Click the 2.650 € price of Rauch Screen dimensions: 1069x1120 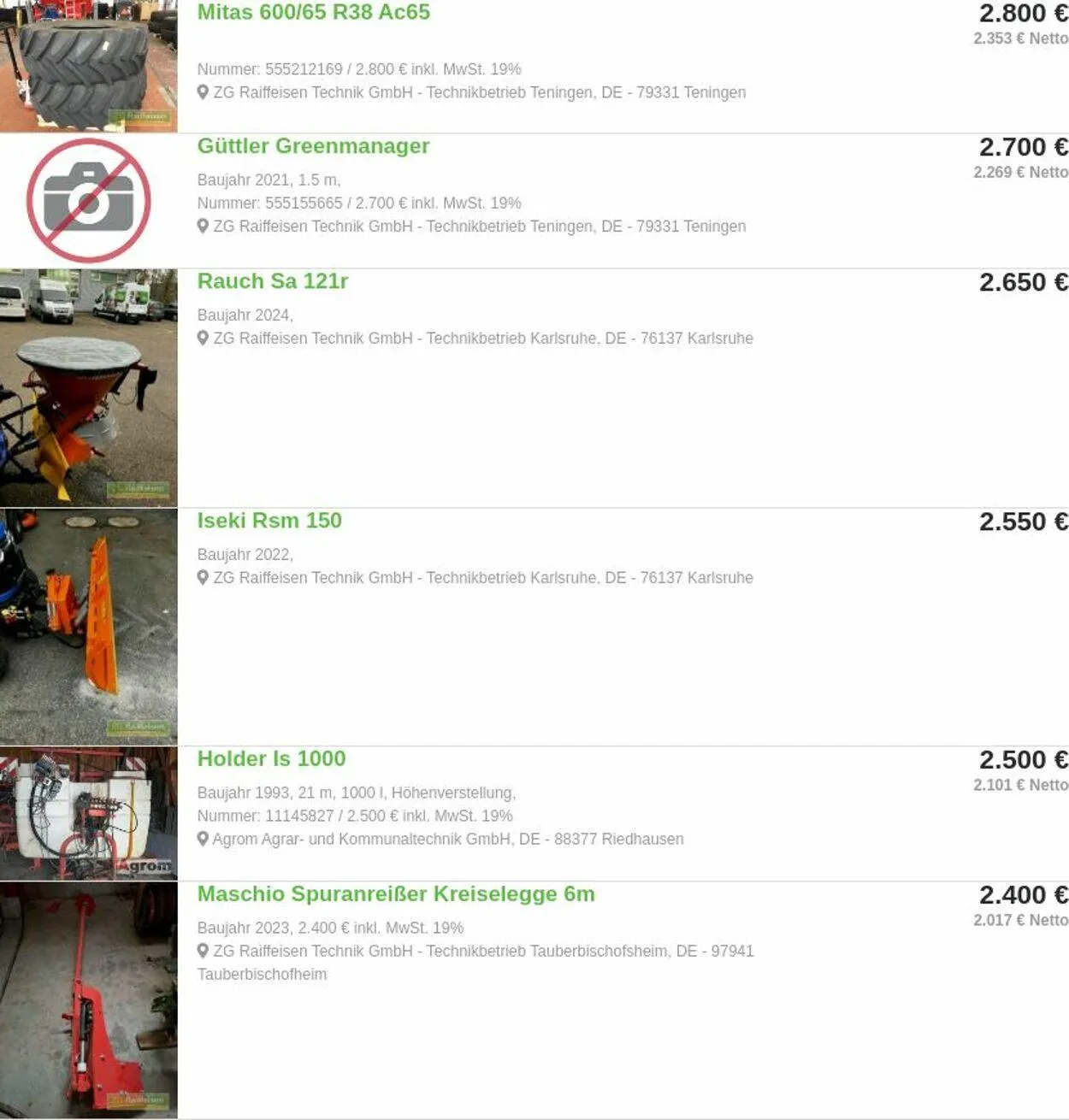click(1024, 282)
